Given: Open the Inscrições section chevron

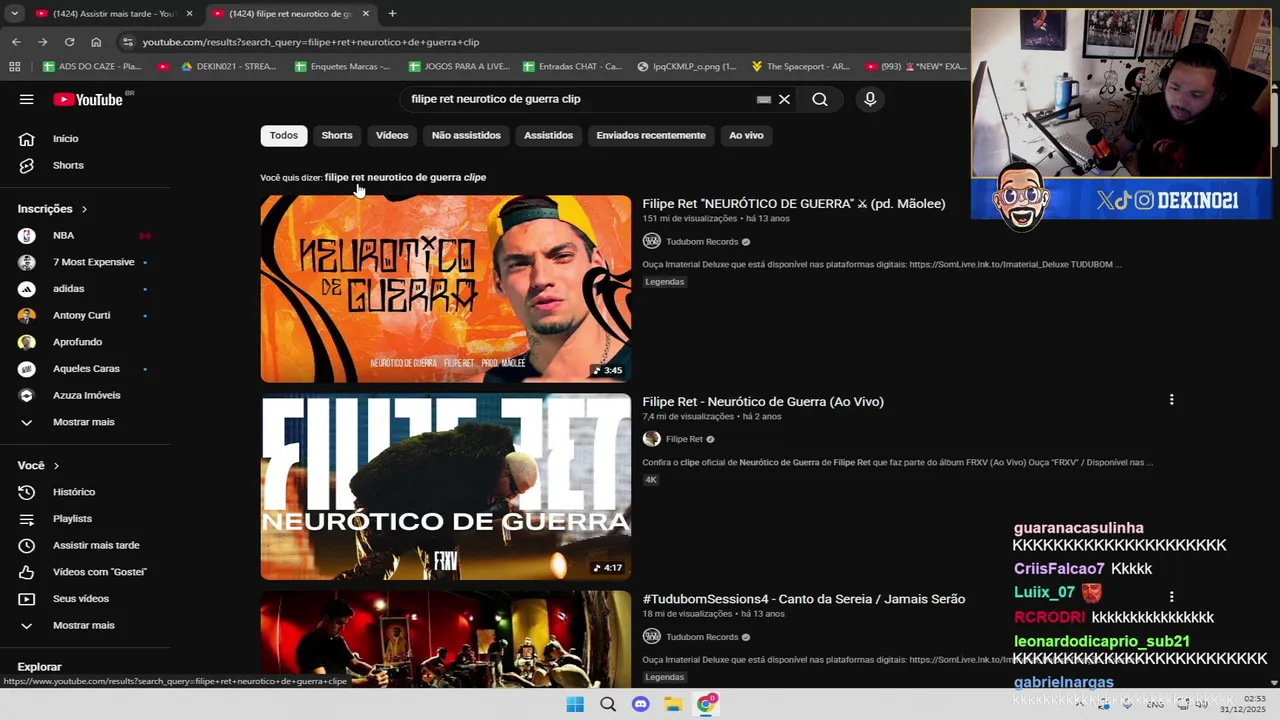Looking at the screenshot, I should 84,209.
